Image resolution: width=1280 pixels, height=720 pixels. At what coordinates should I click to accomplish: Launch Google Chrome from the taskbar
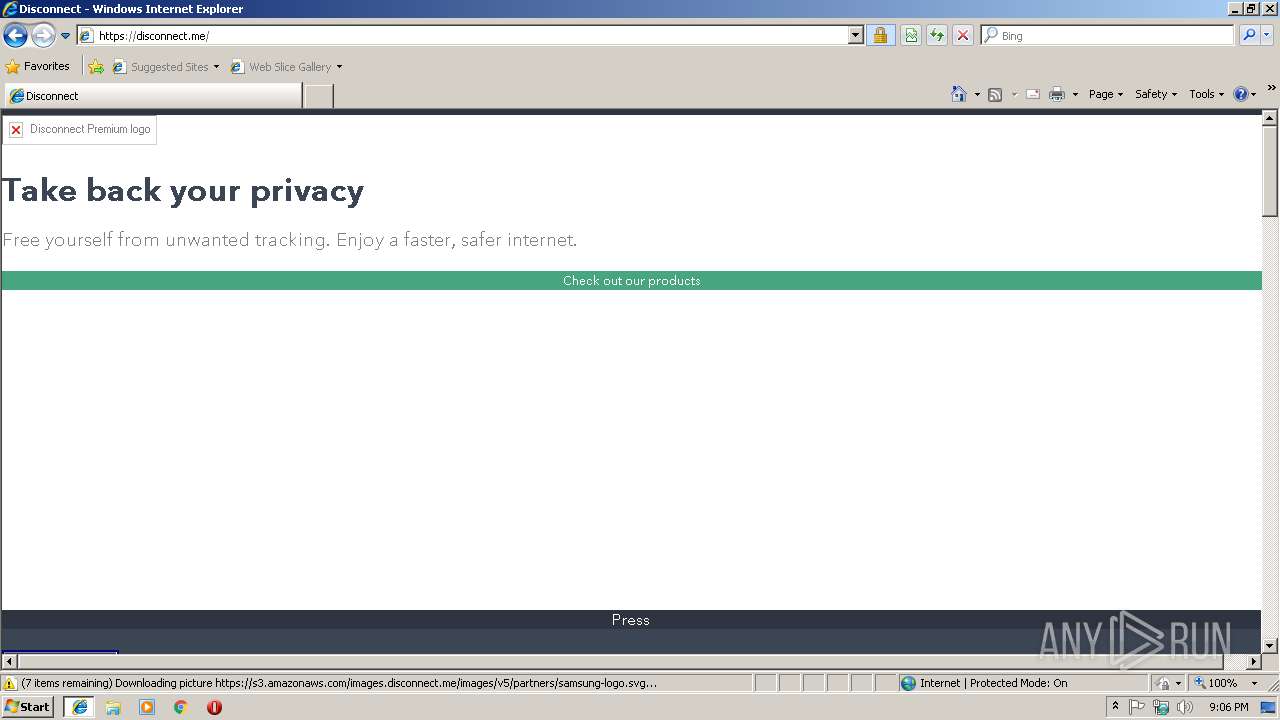pos(181,707)
